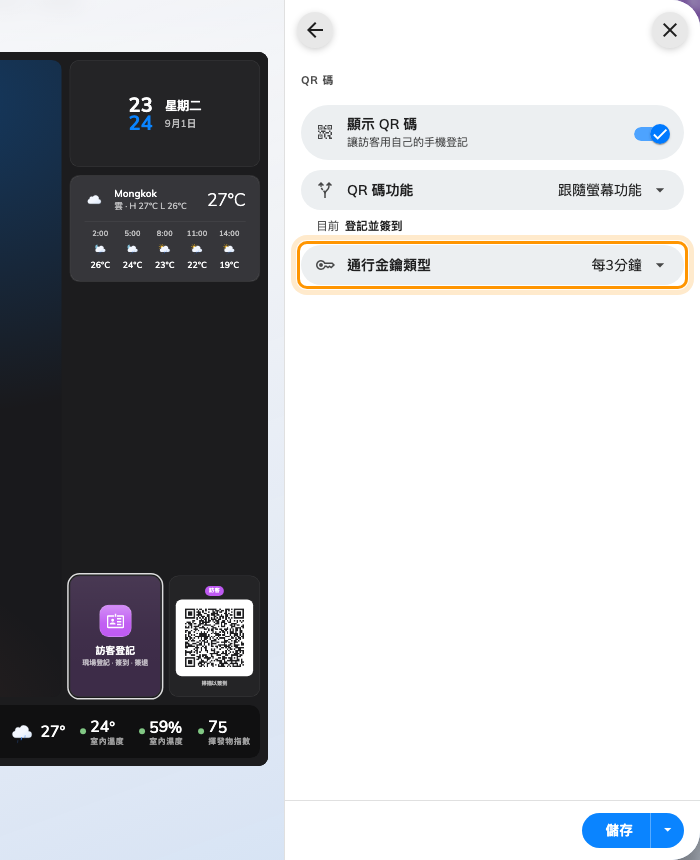Close the QR code settings panel
700x860 pixels.
pos(669,30)
